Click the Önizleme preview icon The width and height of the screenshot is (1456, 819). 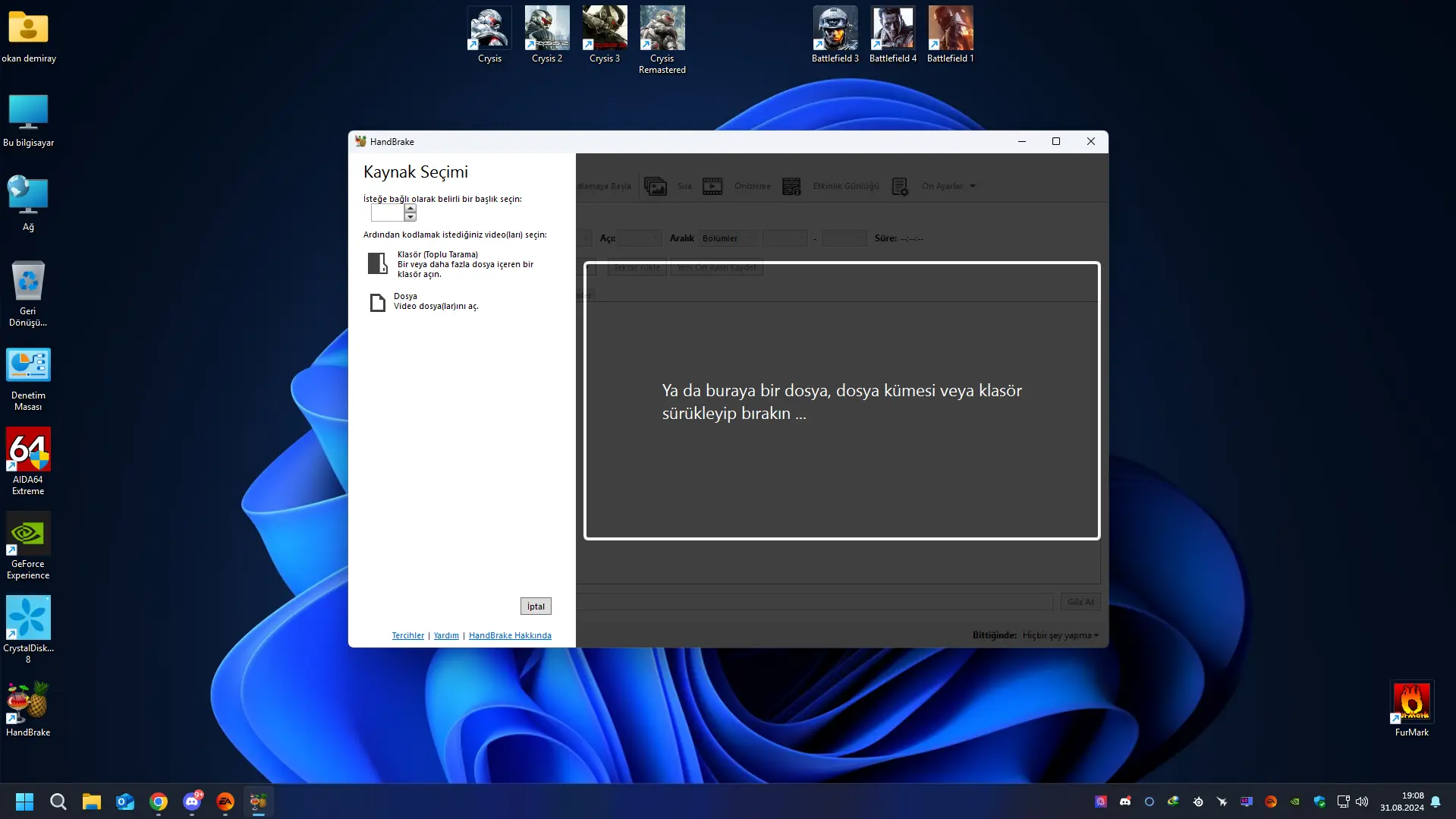coord(712,186)
